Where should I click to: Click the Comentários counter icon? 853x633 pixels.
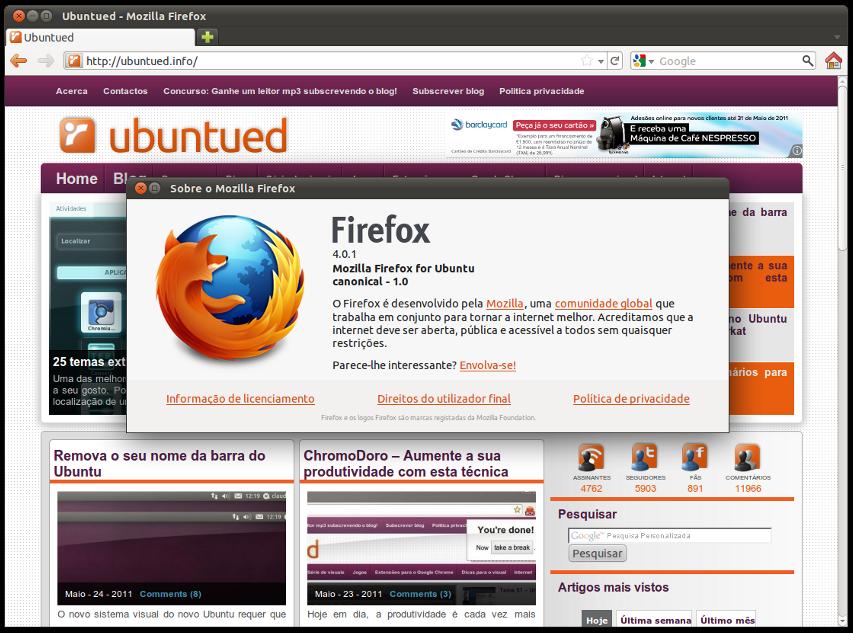[x=747, y=457]
